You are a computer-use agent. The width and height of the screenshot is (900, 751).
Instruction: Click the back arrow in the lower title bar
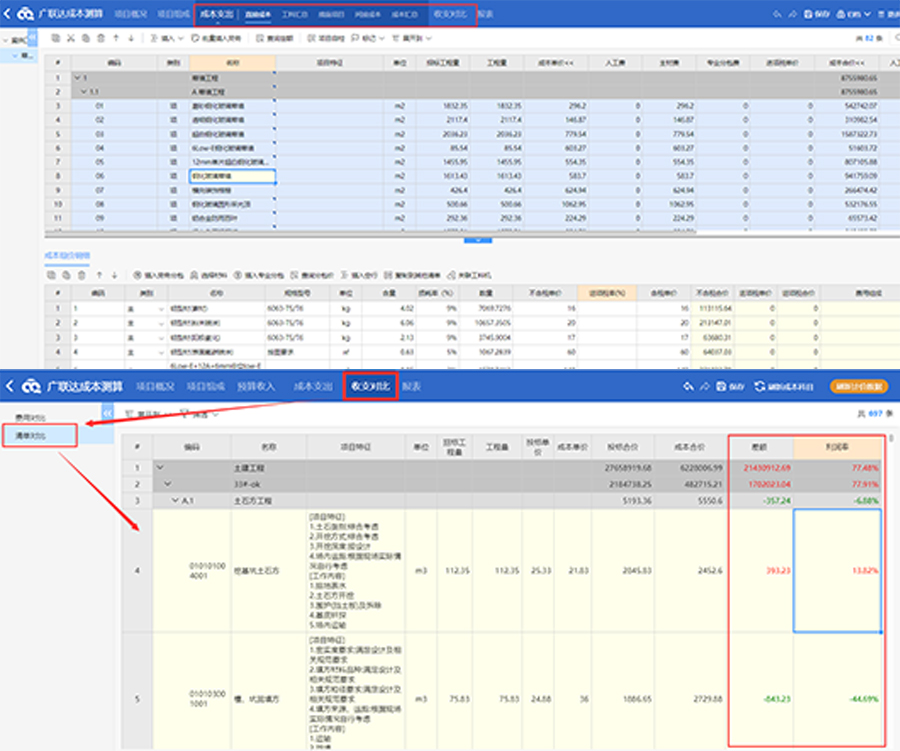tap(10, 386)
